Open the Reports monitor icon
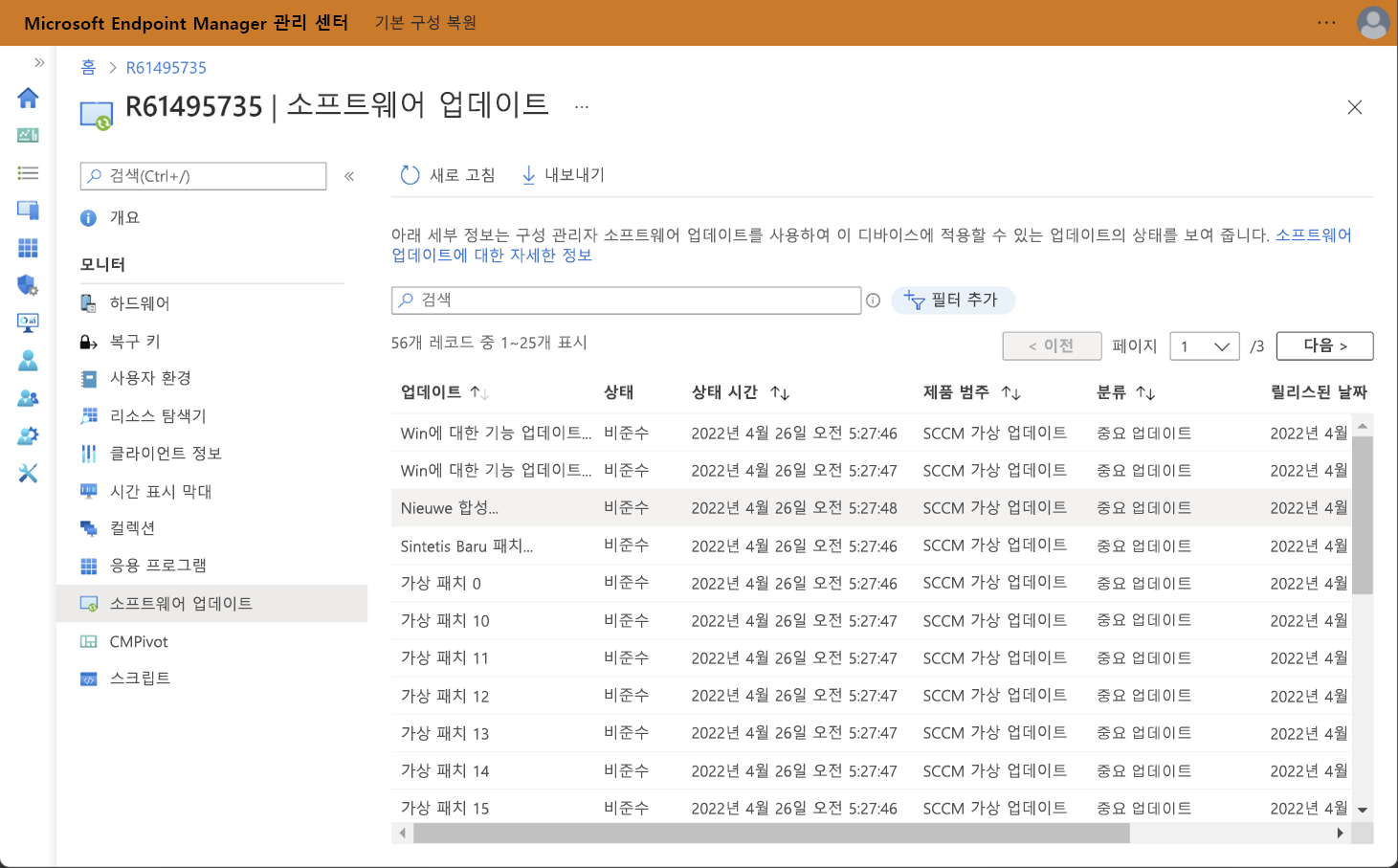This screenshot has height=868, width=1398. 28,323
